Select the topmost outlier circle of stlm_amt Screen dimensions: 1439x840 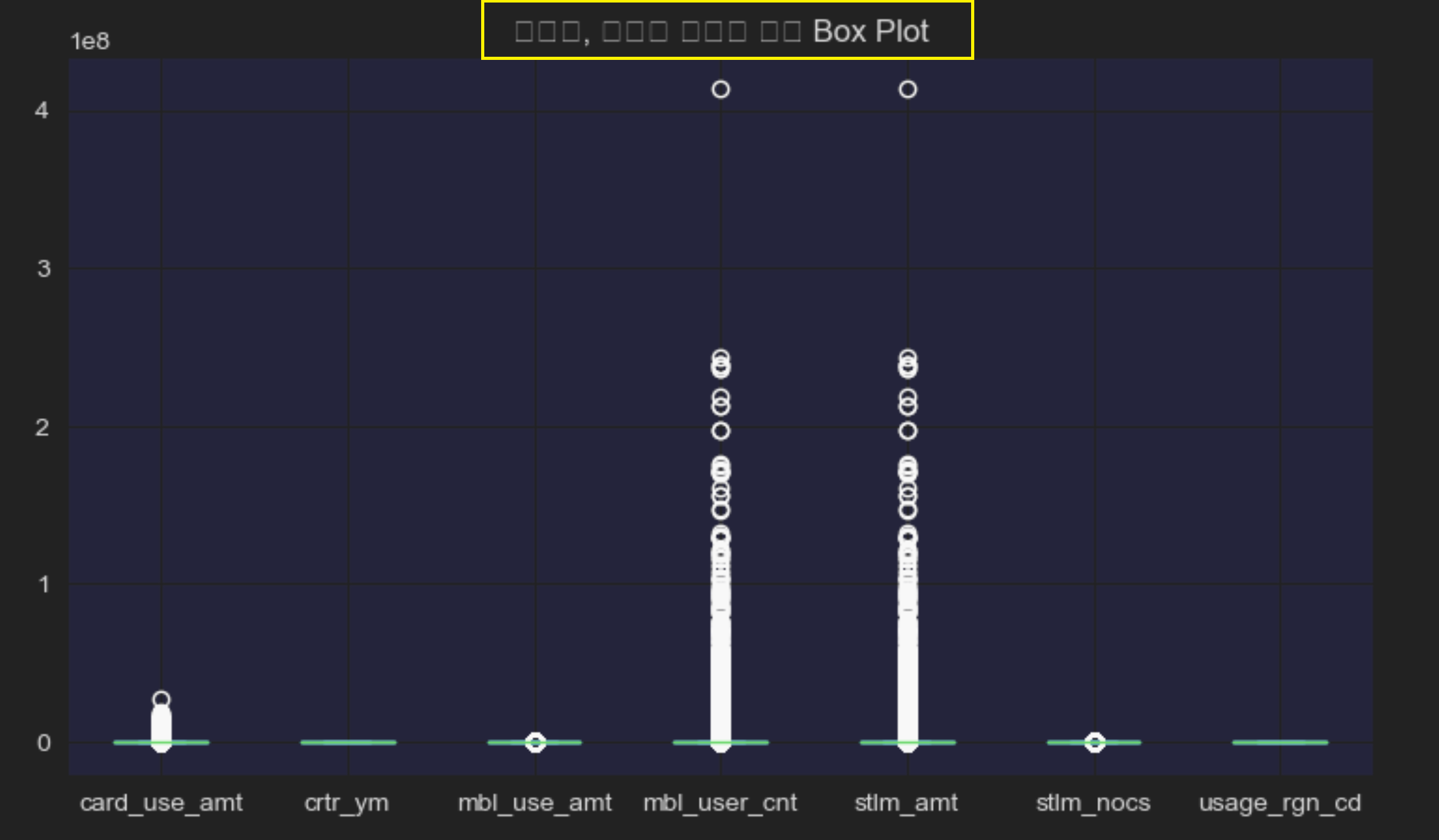tap(907, 90)
